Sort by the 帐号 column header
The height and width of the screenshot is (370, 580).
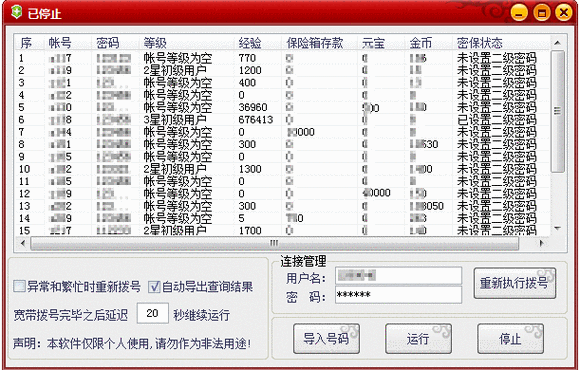click(68, 43)
